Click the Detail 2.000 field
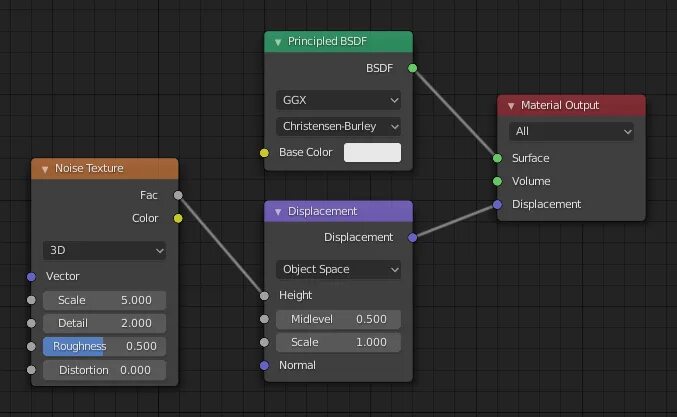The image size is (677, 417). [x=104, y=323]
